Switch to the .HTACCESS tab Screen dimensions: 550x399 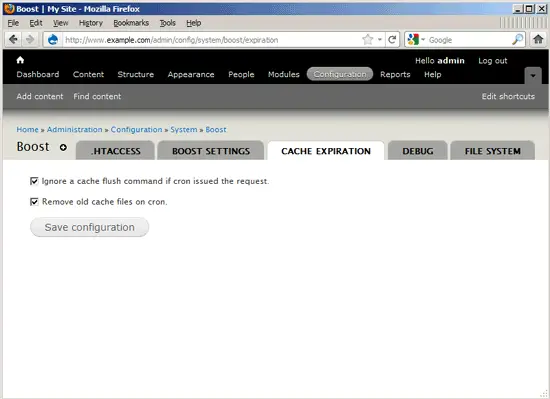(115, 151)
